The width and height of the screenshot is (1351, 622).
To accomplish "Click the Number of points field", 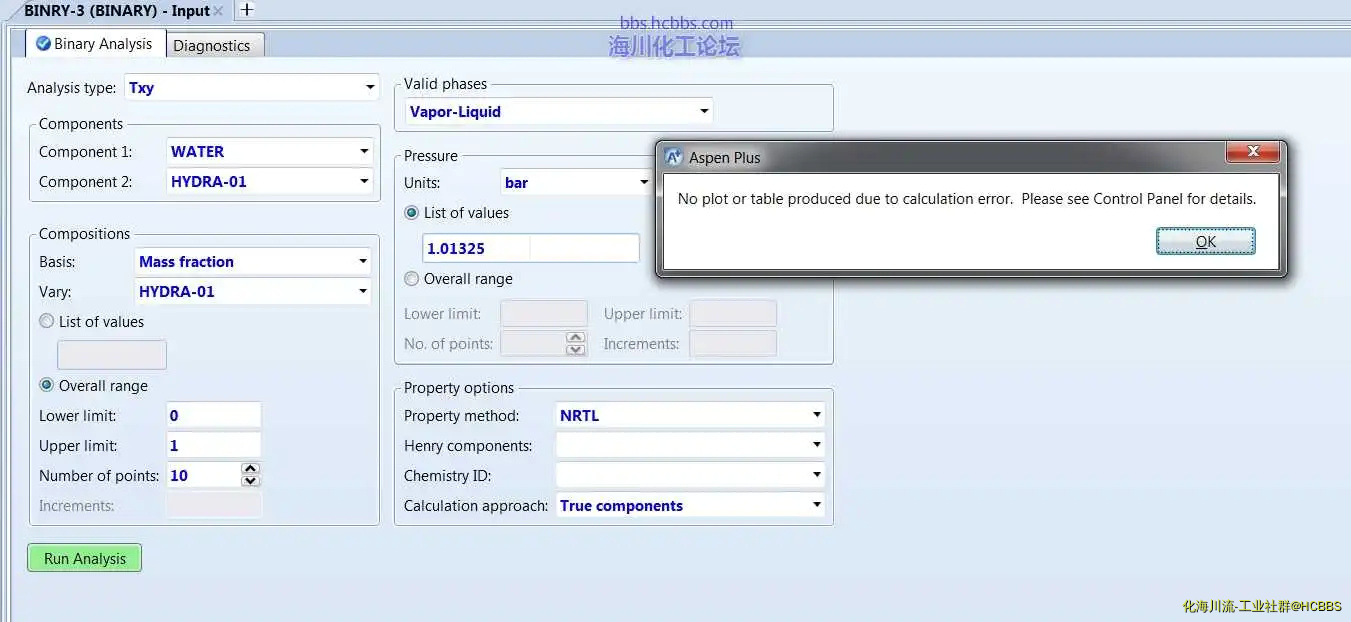I will (204, 476).
